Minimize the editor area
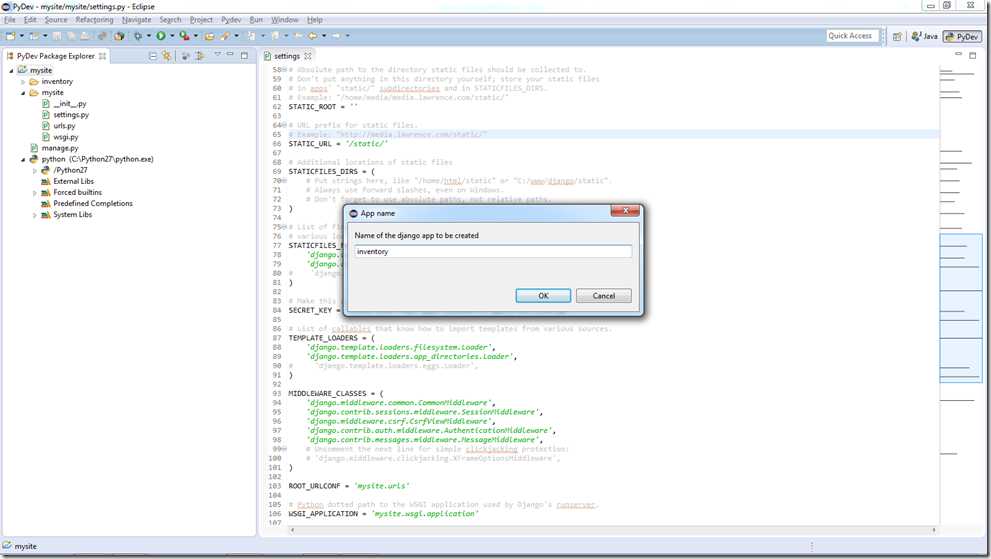This screenshot has width=991, height=559. pyautogui.click(x=959, y=54)
